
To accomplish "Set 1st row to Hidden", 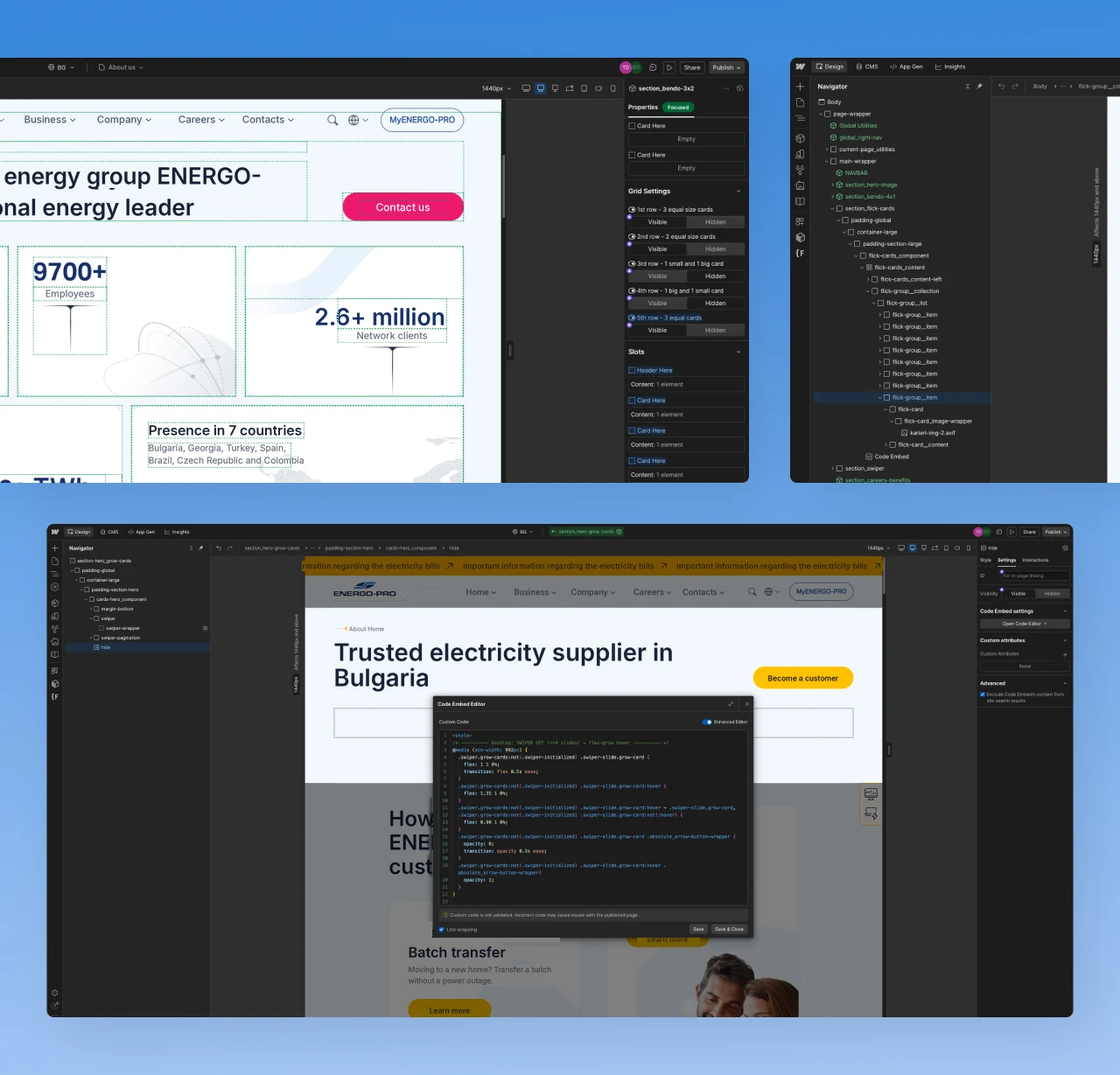I will (715, 222).
